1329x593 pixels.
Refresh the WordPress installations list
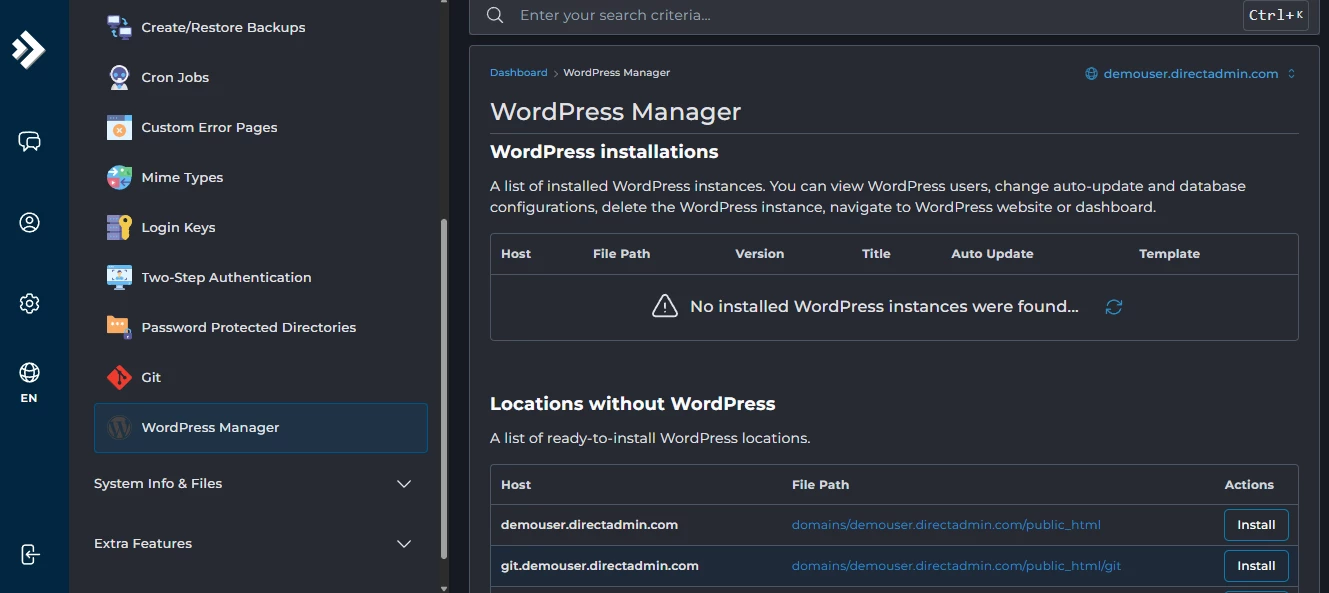1114,307
